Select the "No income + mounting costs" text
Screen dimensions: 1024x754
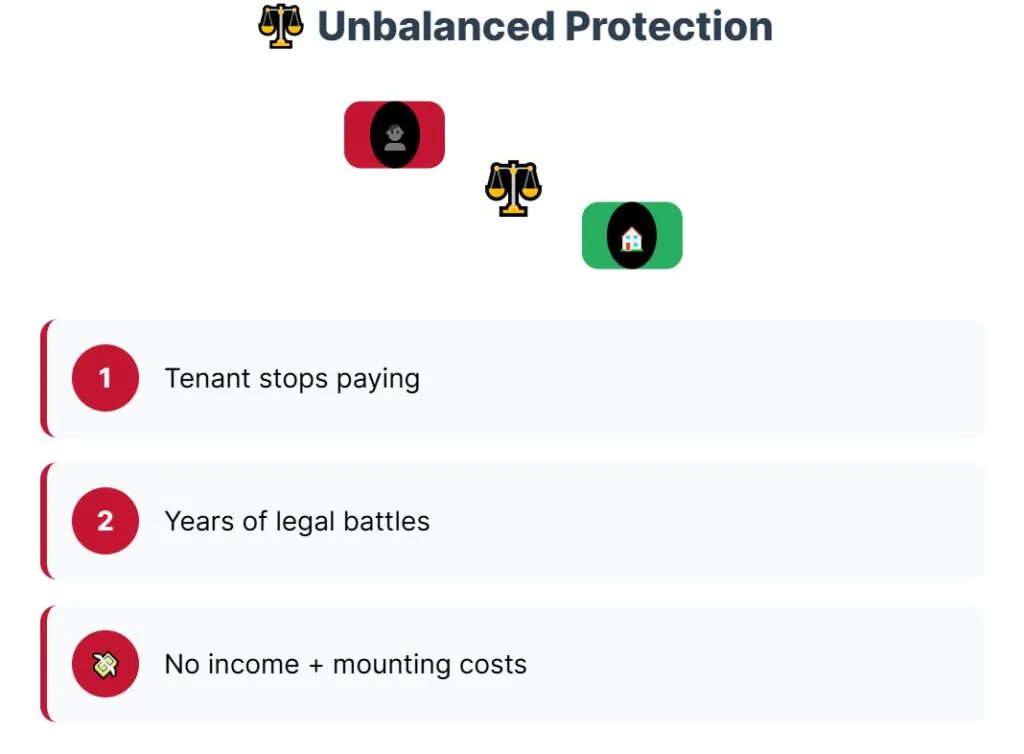click(345, 664)
